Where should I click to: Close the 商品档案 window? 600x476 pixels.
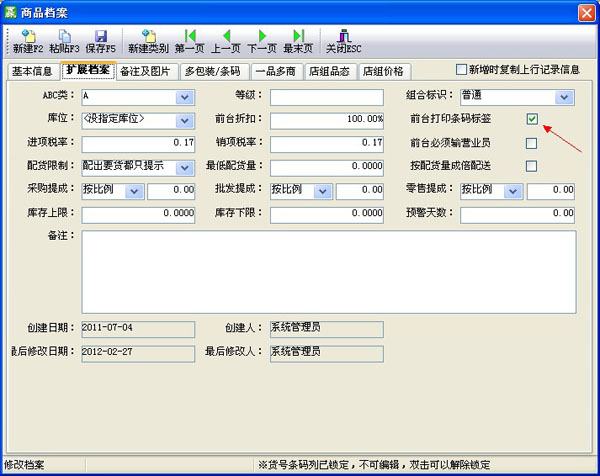click(x=586, y=13)
